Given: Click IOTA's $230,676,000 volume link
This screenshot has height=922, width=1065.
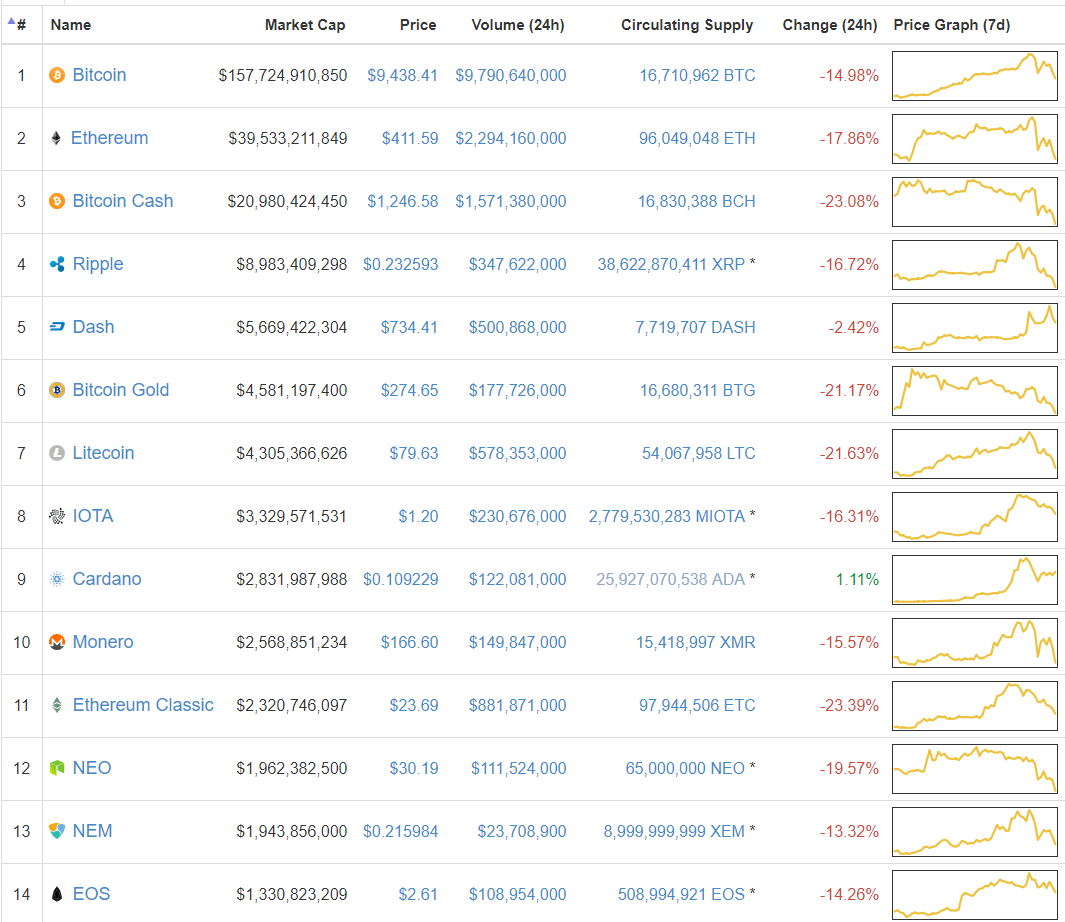Looking at the screenshot, I should (517, 516).
